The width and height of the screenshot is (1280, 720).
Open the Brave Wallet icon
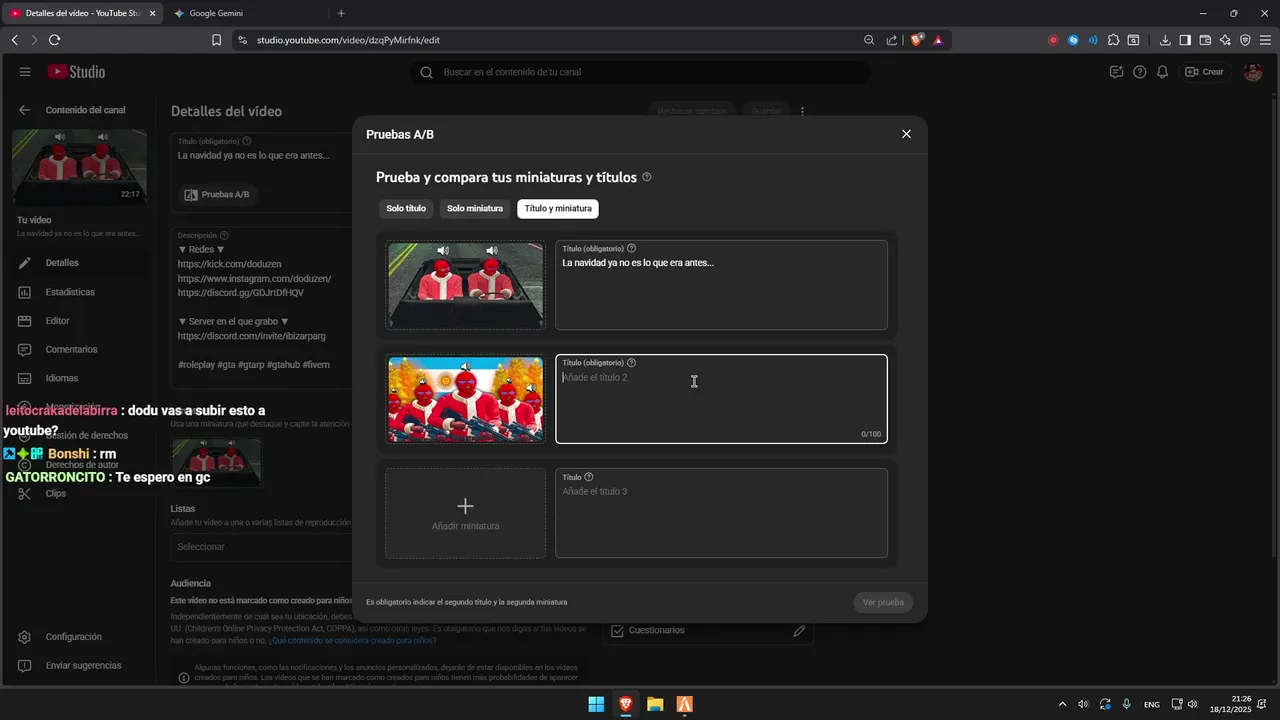pyautogui.click(x=1205, y=40)
